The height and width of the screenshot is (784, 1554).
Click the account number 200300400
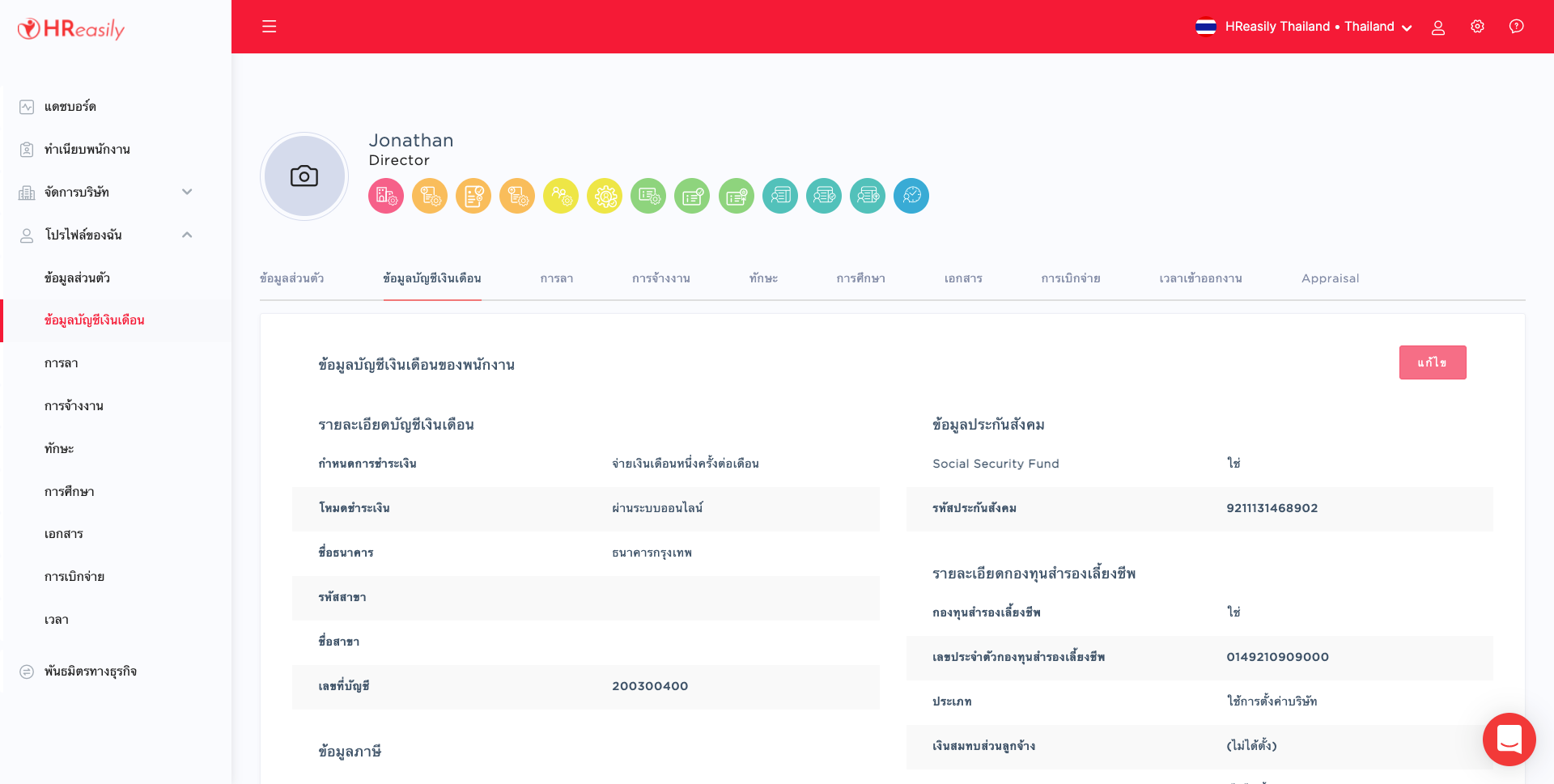pyautogui.click(x=650, y=686)
